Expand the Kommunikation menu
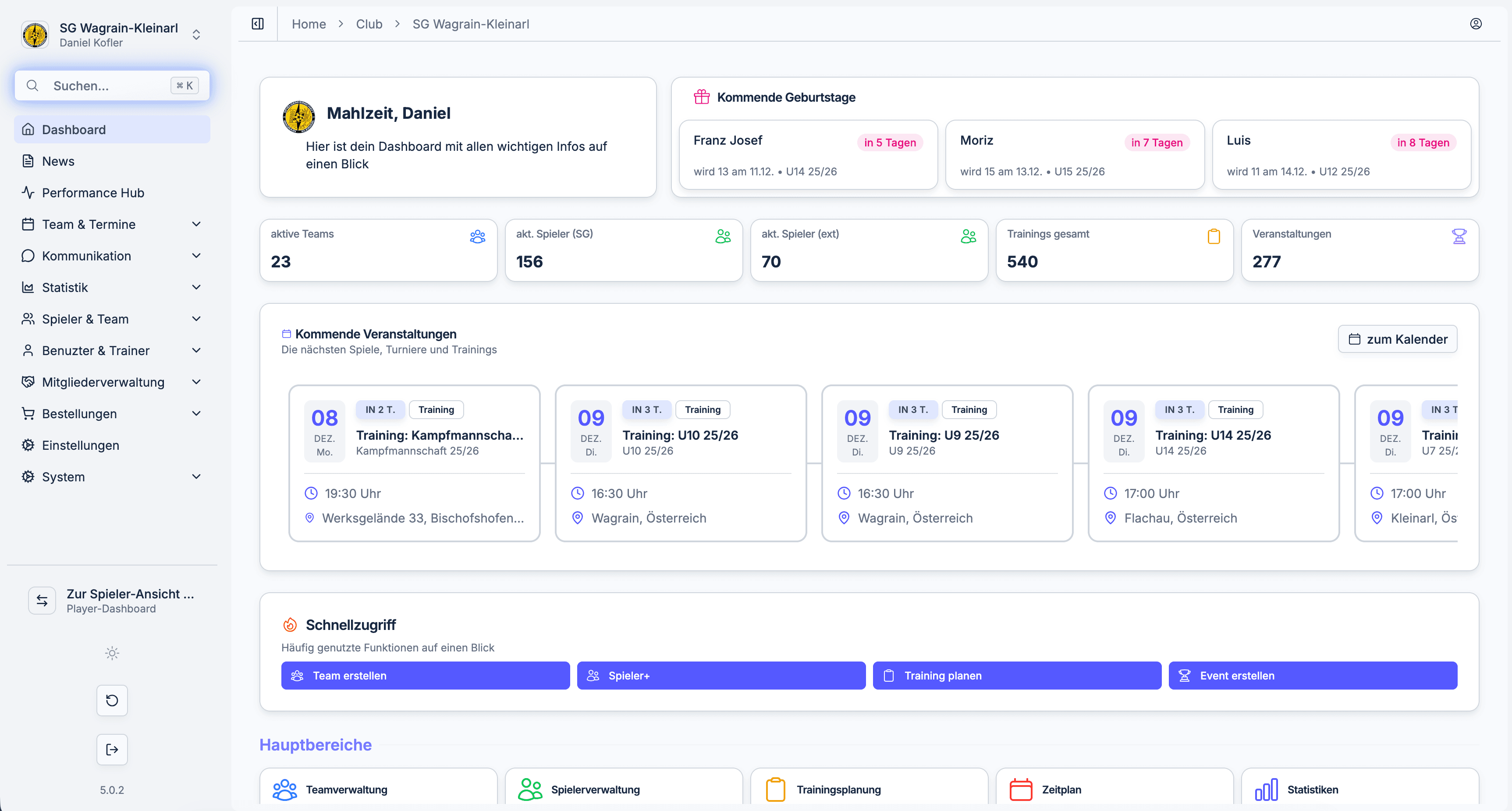1512x811 pixels. pyautogui.click(x=112, y=256)
